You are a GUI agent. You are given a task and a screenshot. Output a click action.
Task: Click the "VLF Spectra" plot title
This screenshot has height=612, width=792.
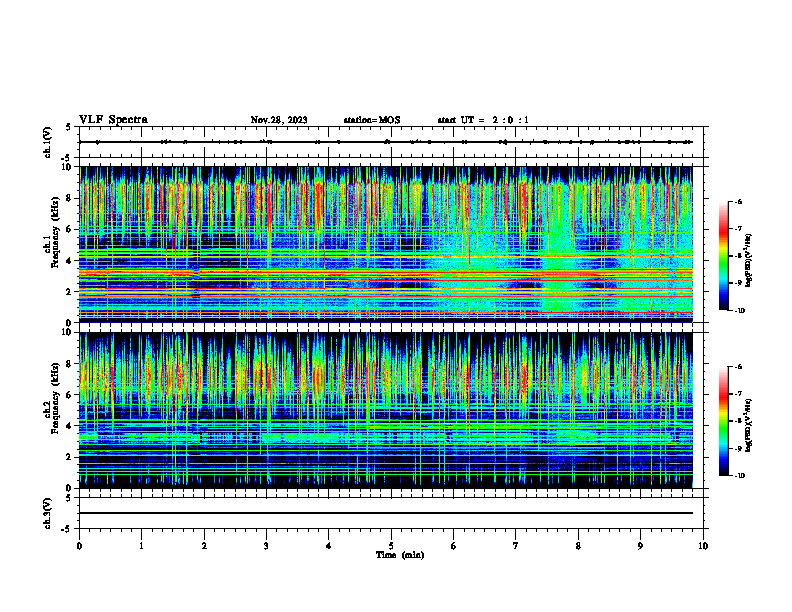[113, 120]
